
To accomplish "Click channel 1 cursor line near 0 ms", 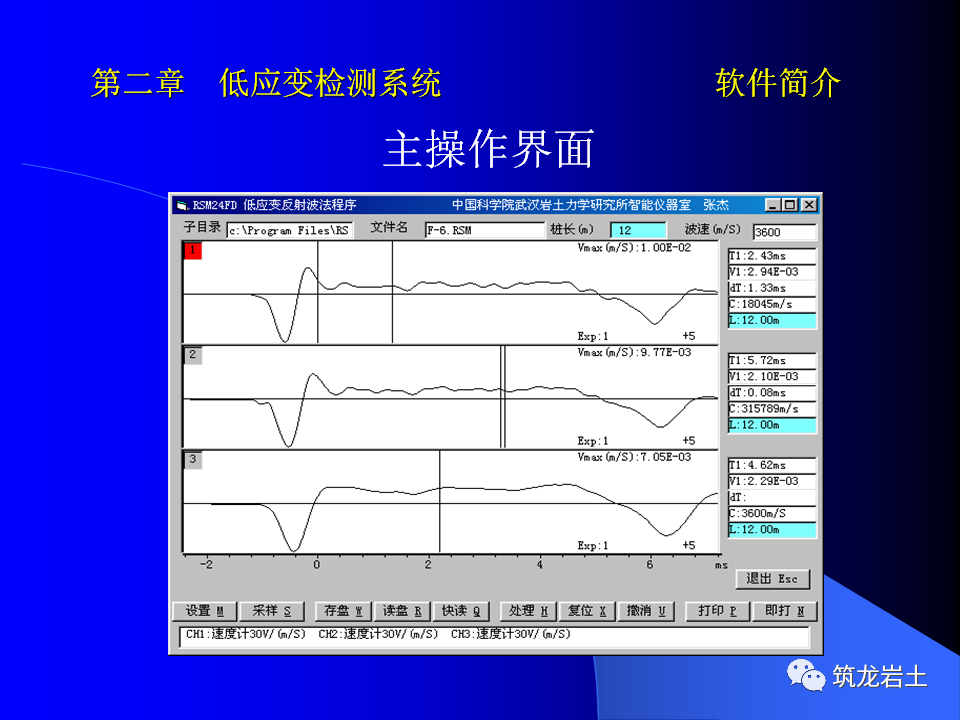I will point(318,292).
